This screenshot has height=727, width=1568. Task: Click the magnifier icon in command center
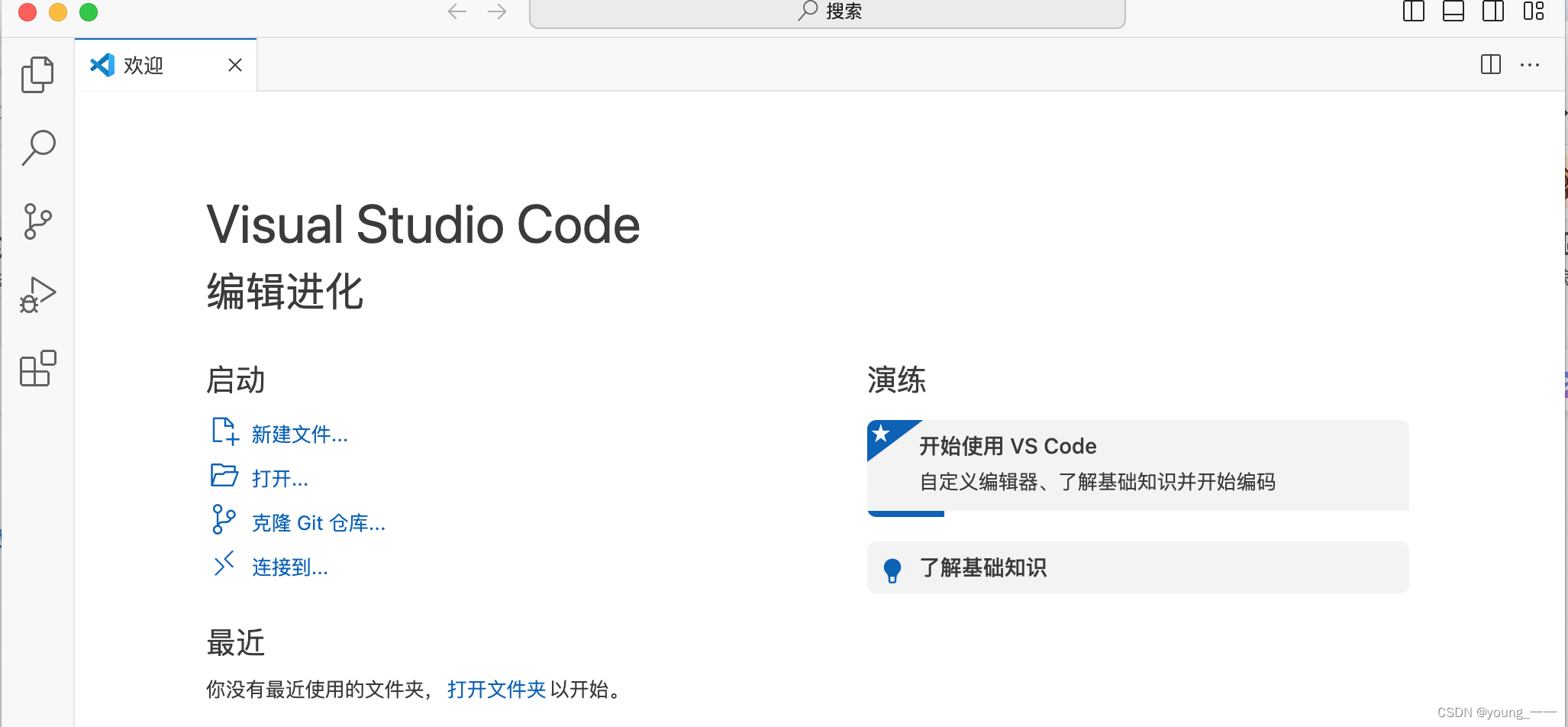click(808, 11)
